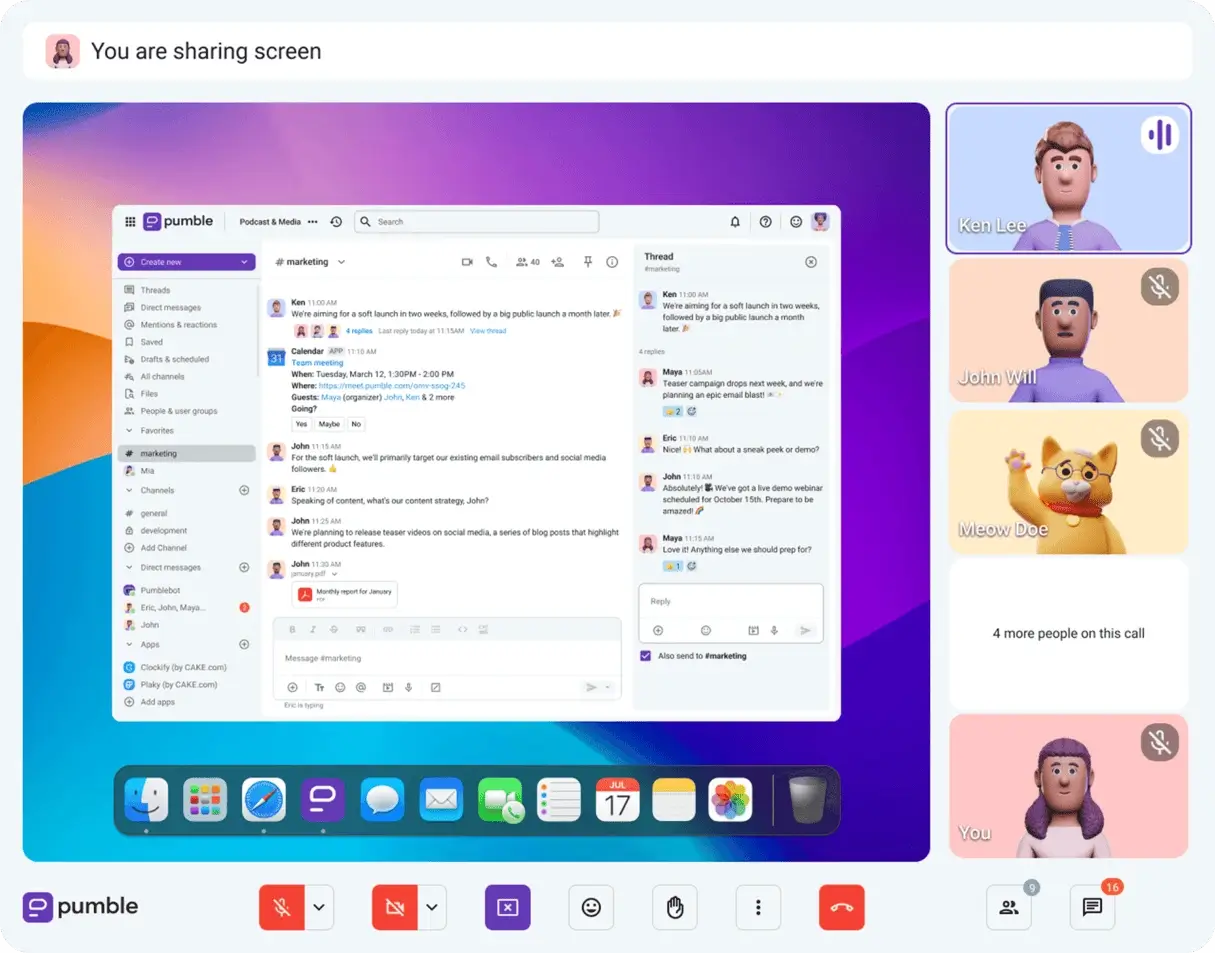This screenshot has height=953, width=1215.
Task: Open the call chat with 16 badge
Action: point(1092,908)
